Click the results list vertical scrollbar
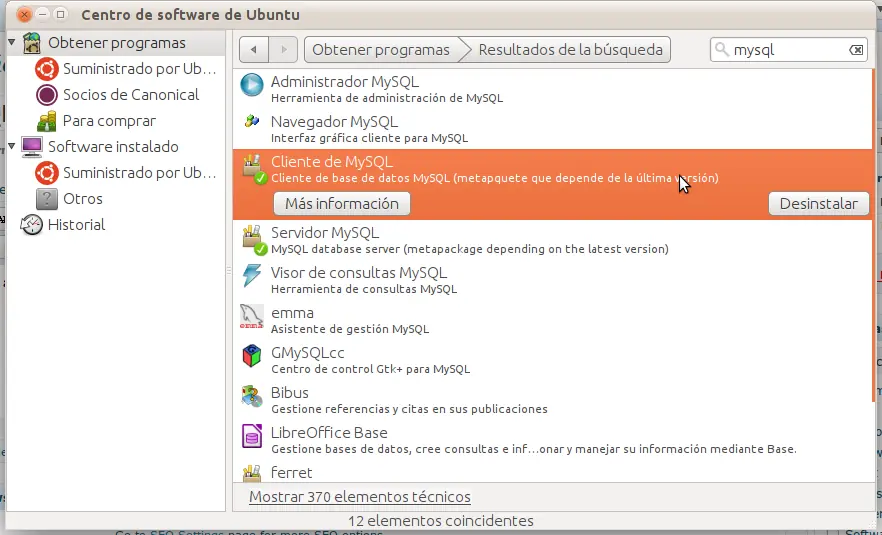The width and height of the screenshot is (882, 535). (874, 236)
